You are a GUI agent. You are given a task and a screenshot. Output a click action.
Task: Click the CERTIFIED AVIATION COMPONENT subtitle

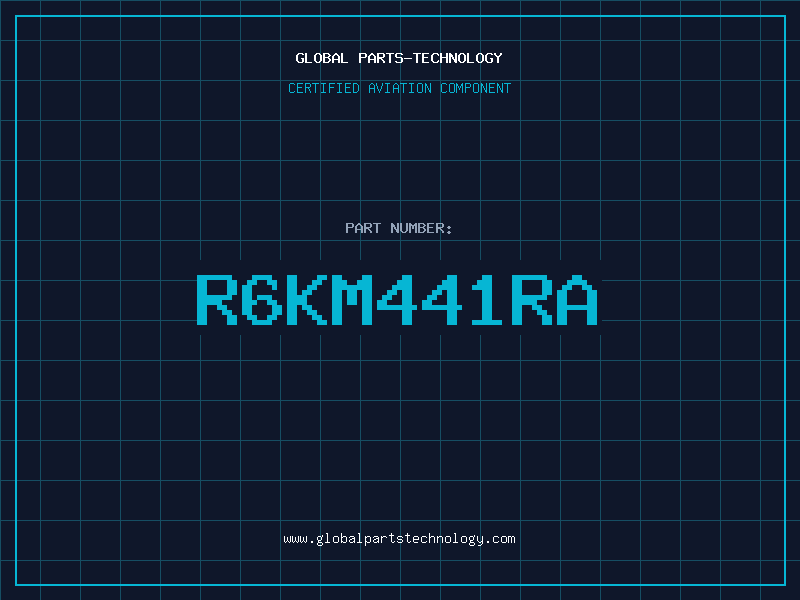[399, 88]
